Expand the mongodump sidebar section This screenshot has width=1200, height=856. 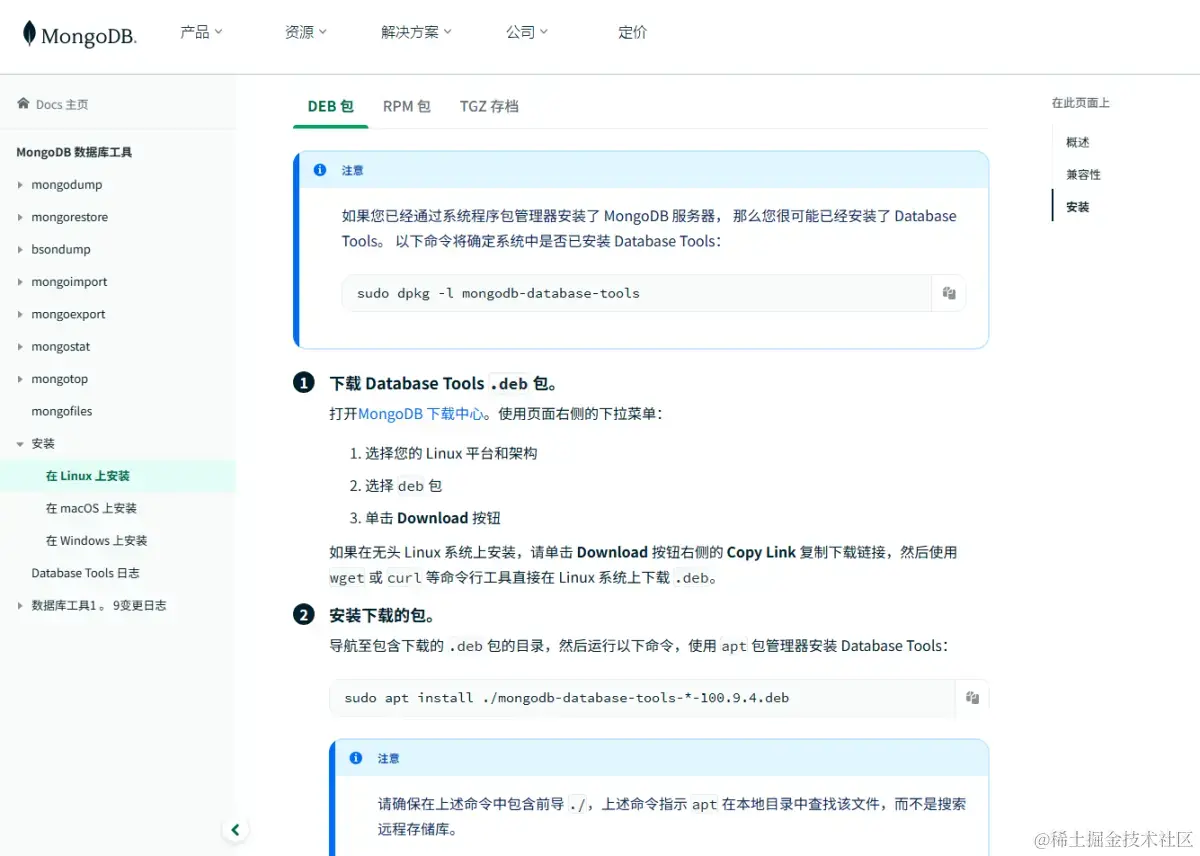click(x=22, y=184)
